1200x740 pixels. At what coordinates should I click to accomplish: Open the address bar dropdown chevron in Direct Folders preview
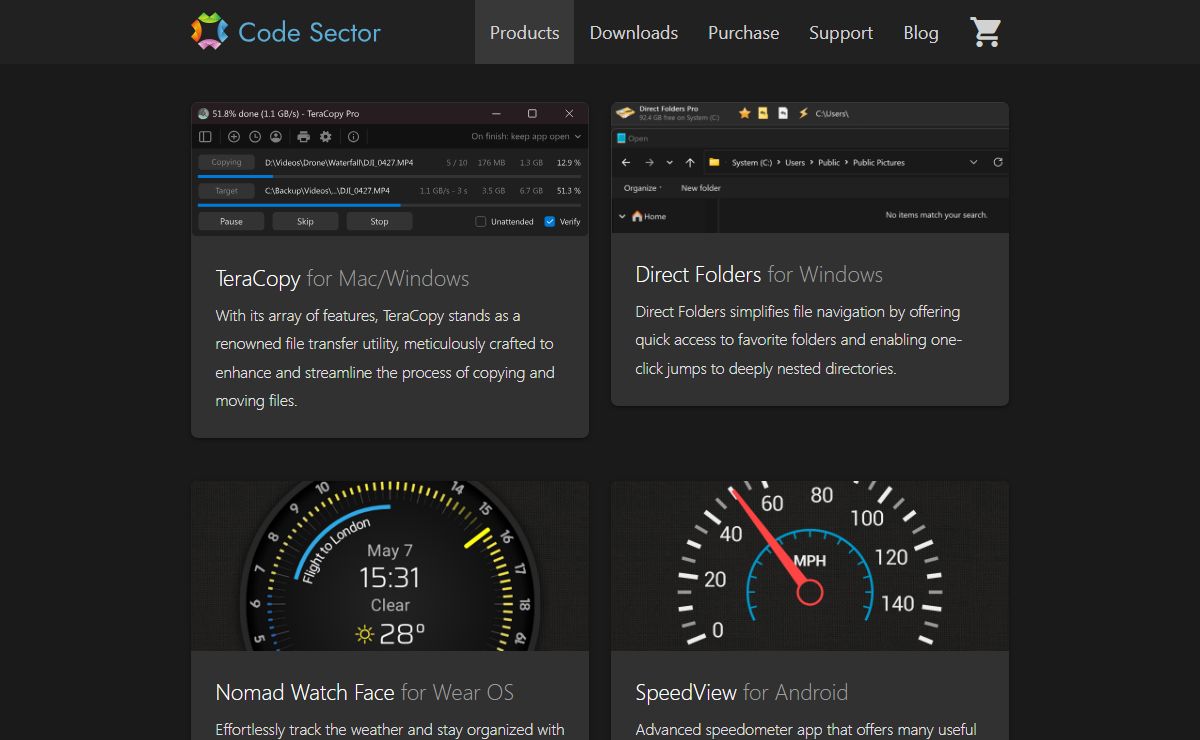click(974, 162)
